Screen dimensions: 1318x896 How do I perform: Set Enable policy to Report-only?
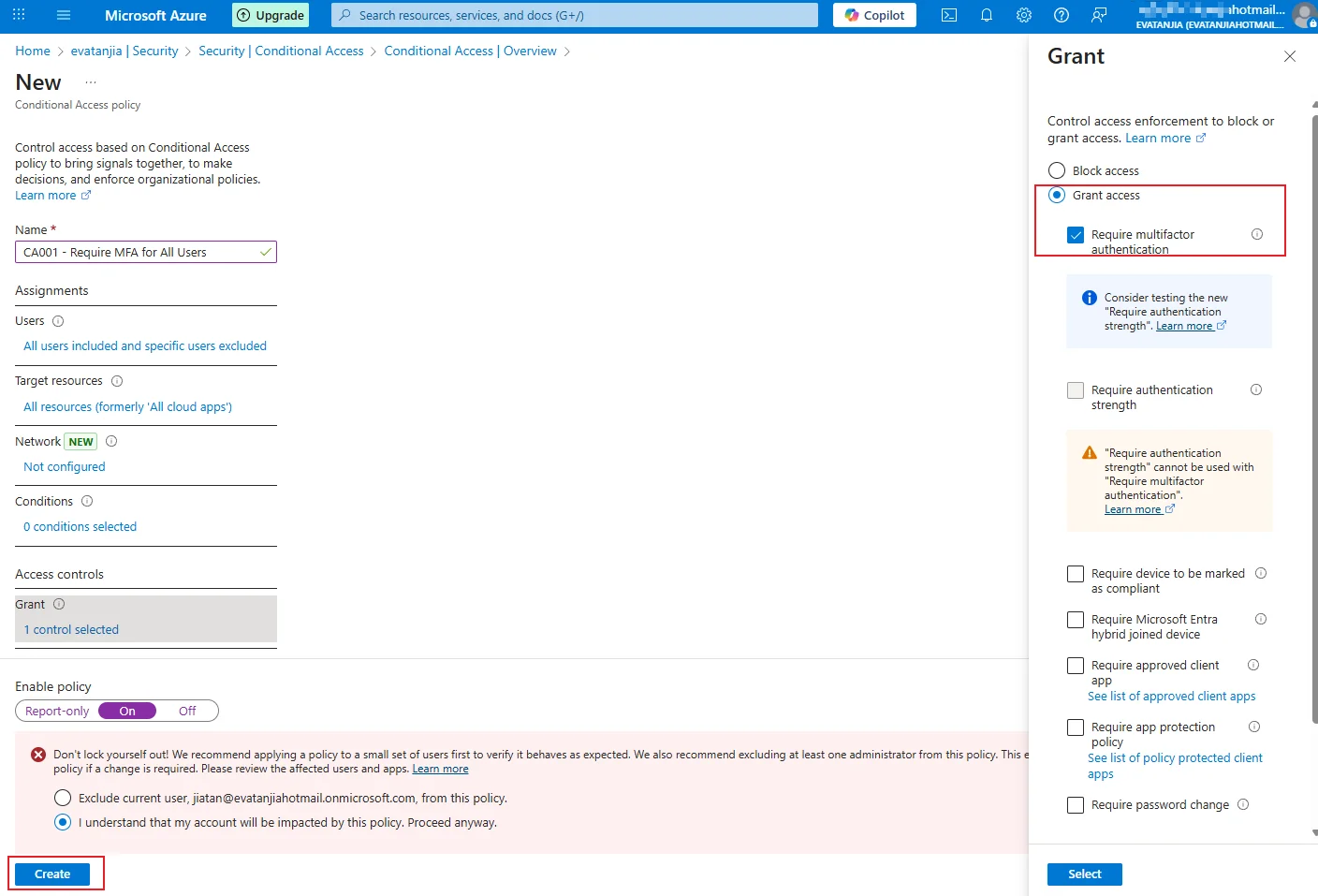[57, 711]
